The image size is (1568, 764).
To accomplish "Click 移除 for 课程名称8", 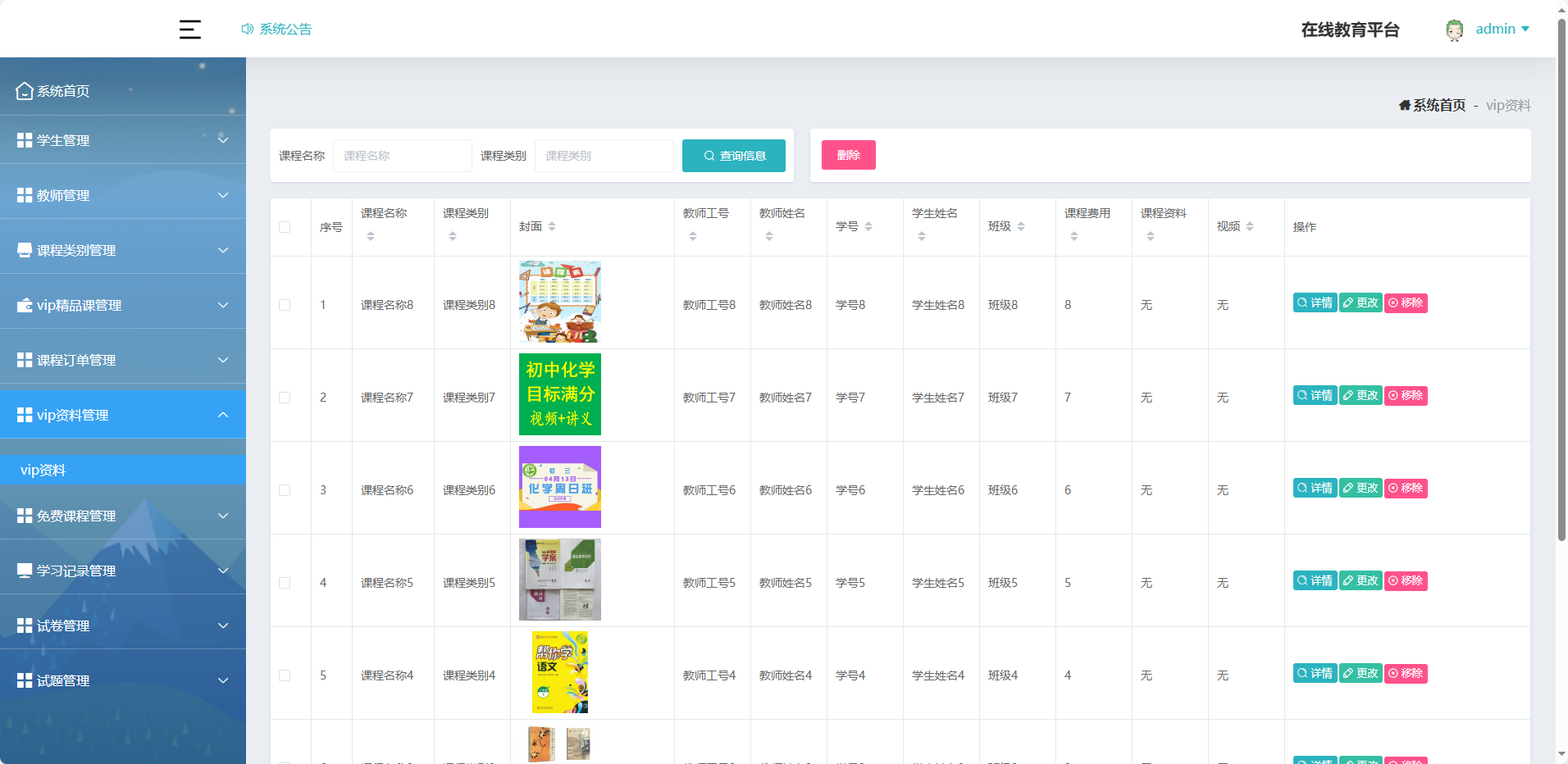I will pos(1406,302).
